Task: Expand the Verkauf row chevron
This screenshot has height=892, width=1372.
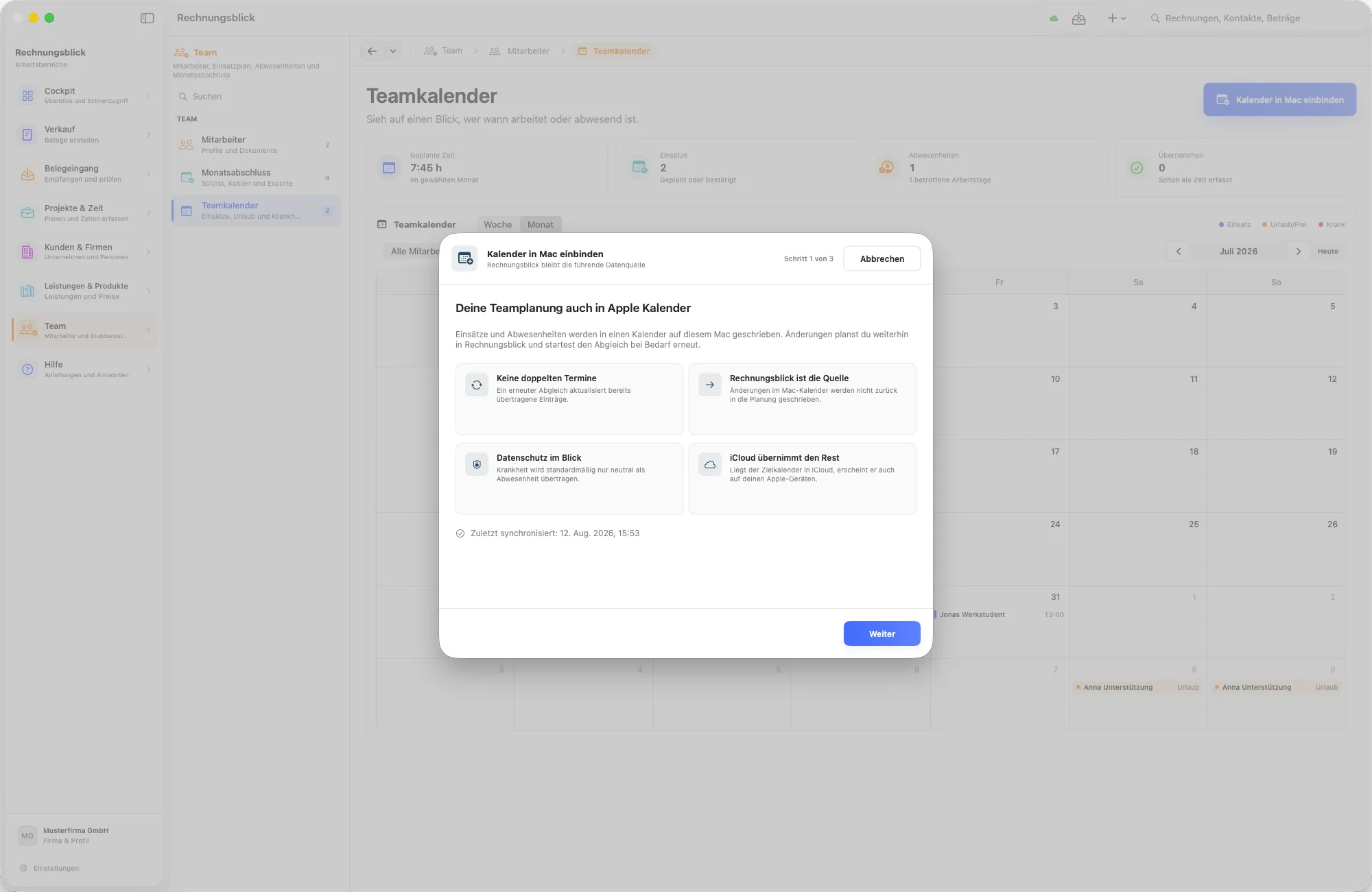Action: point(148,135)
